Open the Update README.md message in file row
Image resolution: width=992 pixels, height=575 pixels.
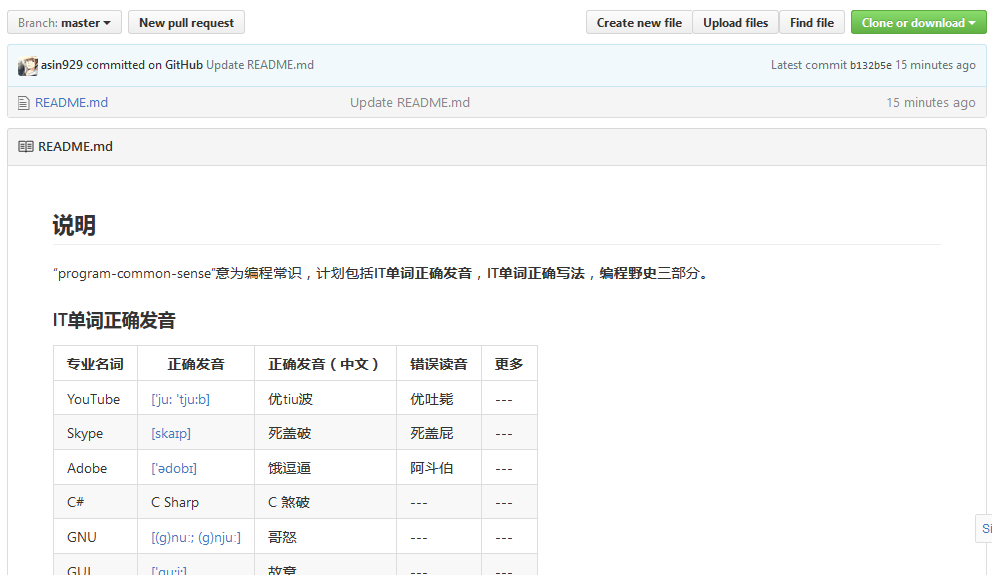[410, 102]
